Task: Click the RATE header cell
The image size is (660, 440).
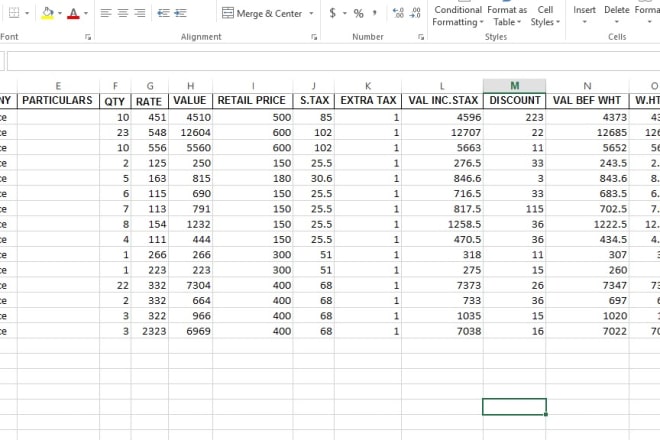Action: pos(150,101)
